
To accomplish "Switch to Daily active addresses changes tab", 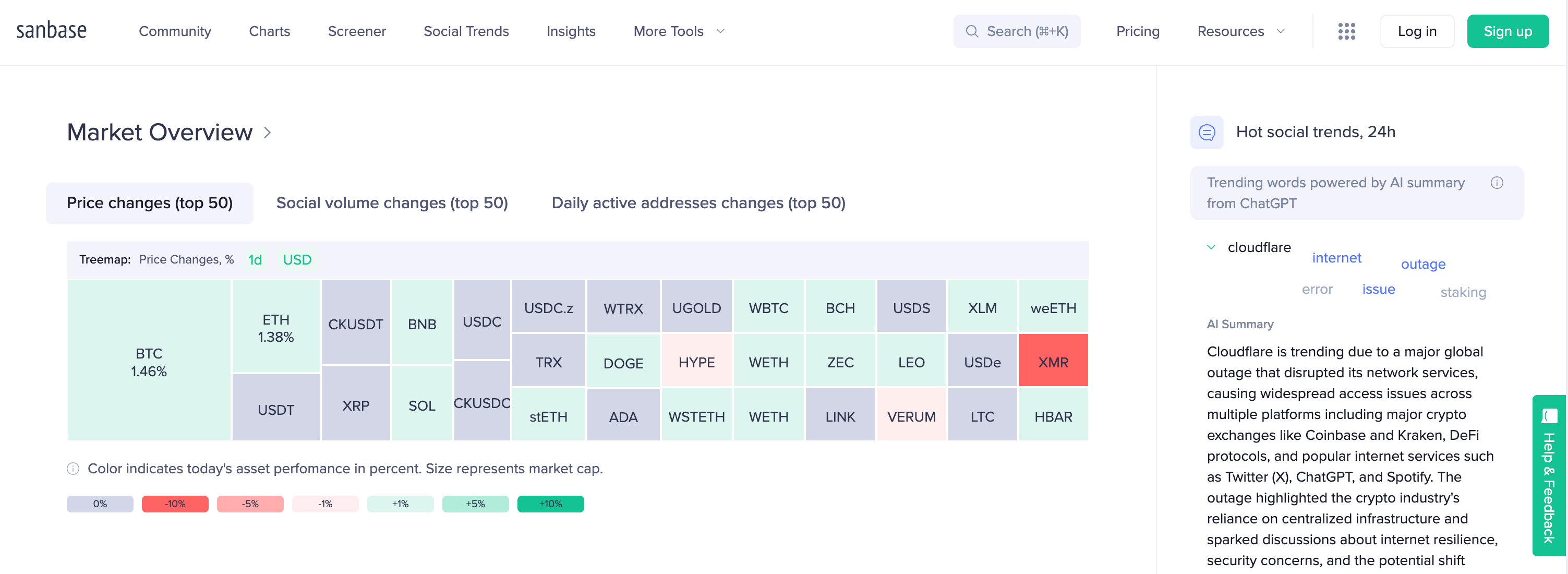I will [697, 202].
